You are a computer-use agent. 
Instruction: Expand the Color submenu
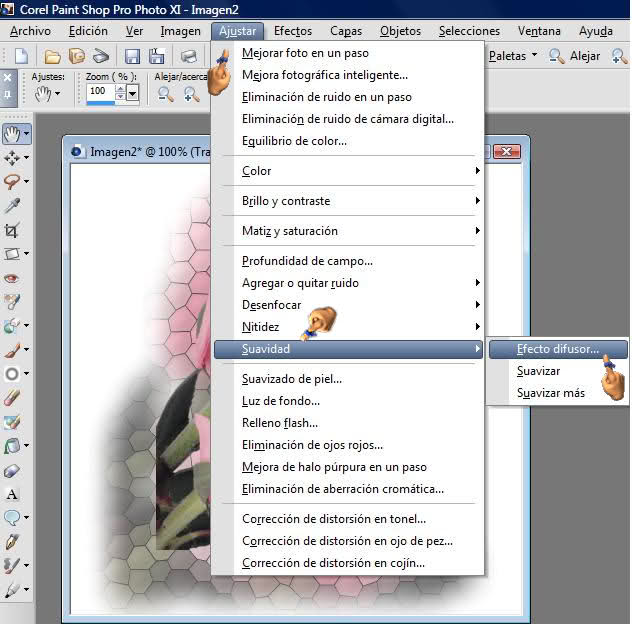point(349,171)
